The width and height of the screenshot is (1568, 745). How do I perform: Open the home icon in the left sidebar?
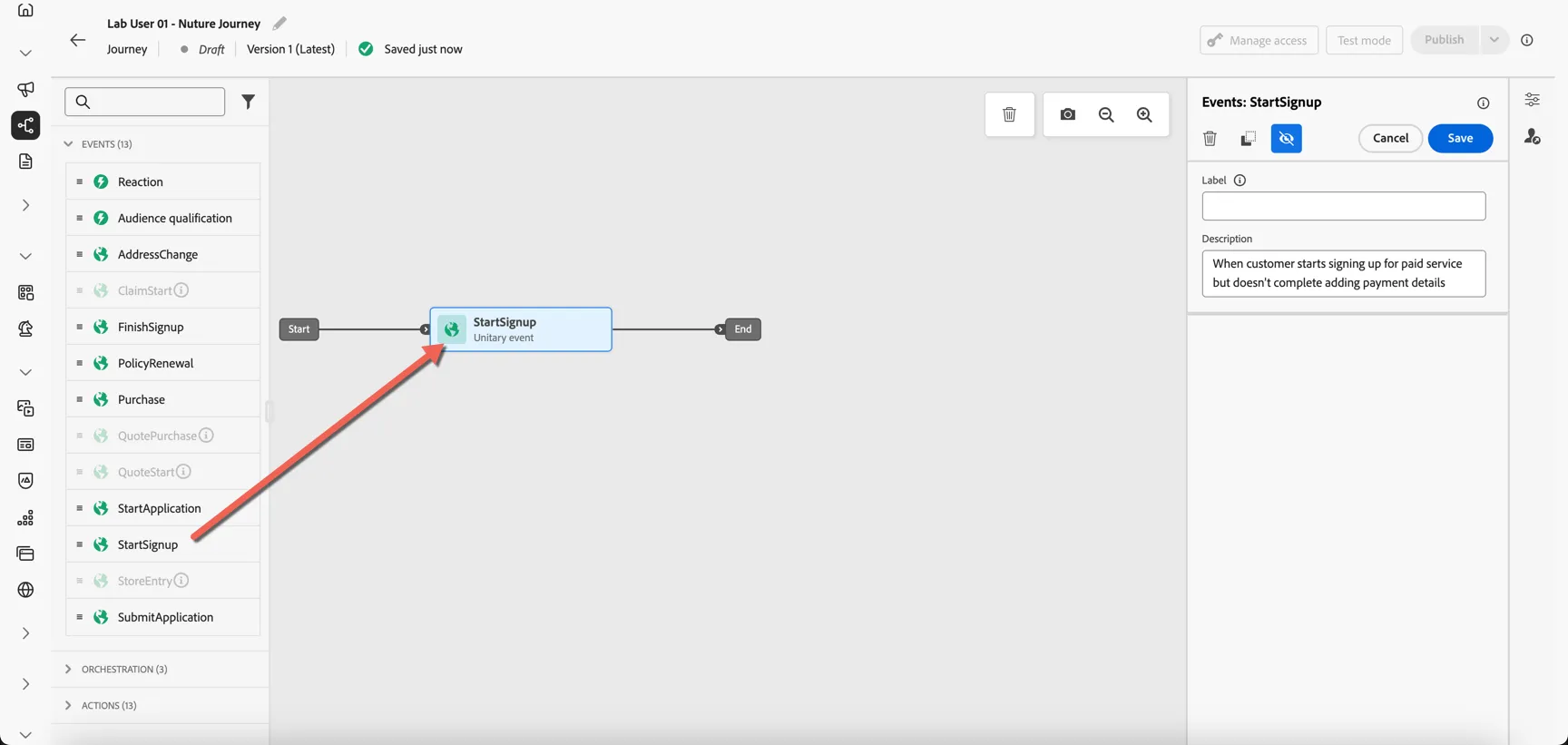(25, 10)
